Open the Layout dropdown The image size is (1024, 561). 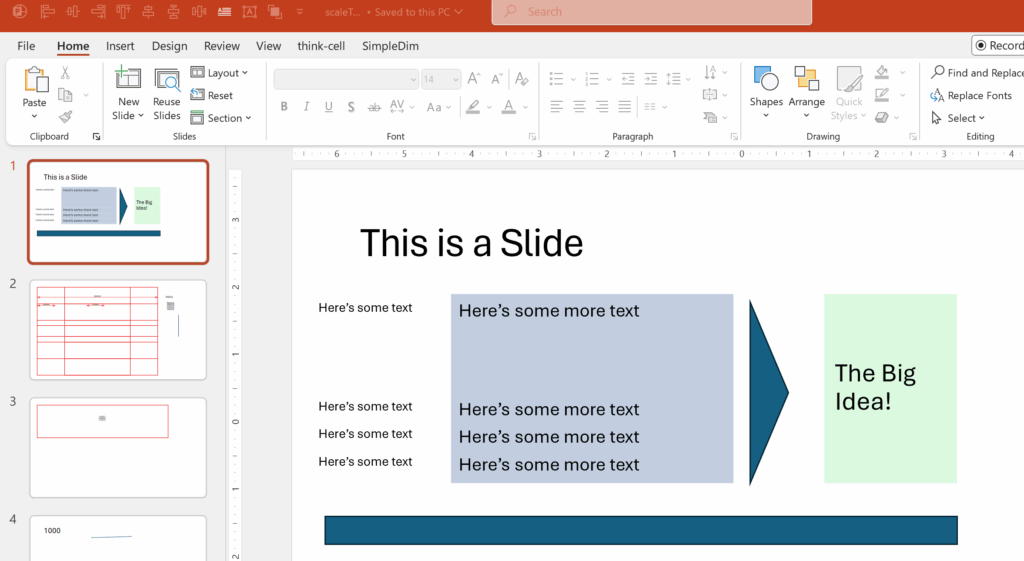coord(219,72)
